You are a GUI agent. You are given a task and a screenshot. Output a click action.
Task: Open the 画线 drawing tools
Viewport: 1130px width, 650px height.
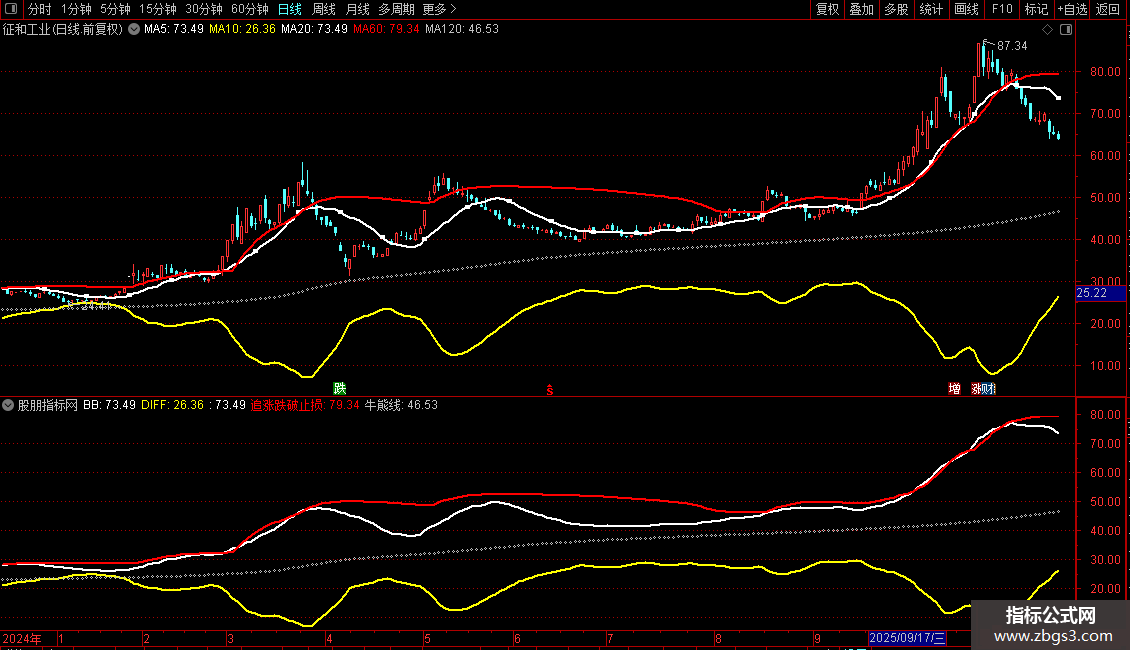(966, 9)
